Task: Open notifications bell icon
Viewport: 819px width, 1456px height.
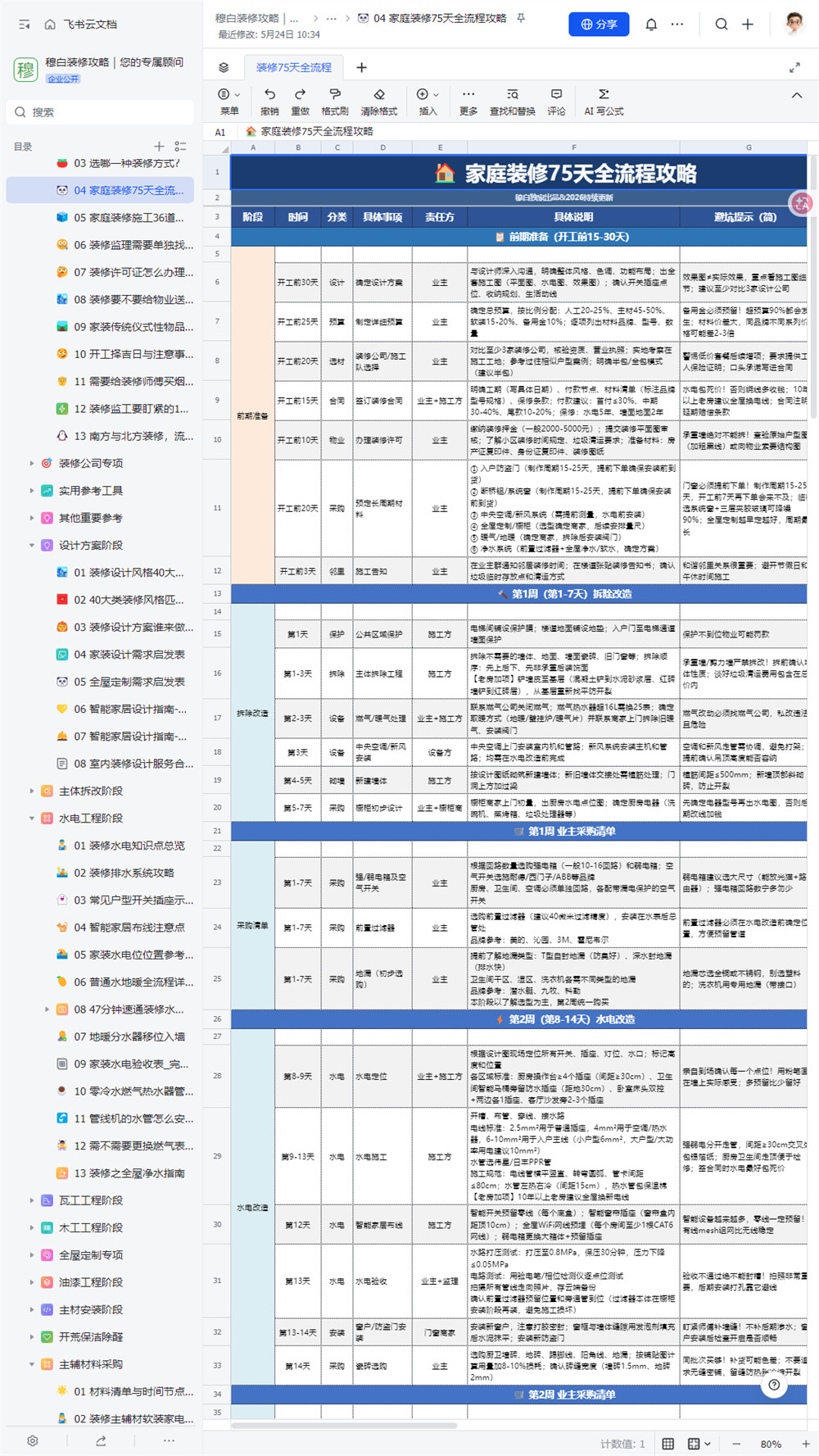Action: (651, 25)
